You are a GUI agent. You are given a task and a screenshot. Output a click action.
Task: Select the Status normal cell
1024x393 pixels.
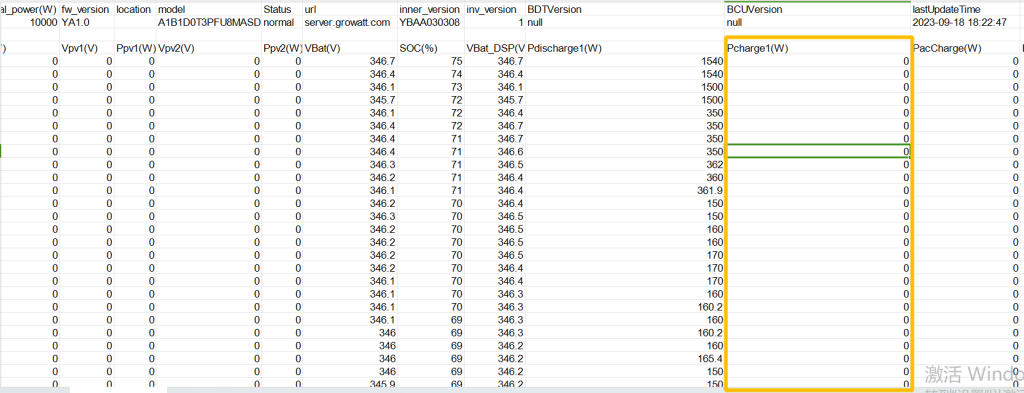[282, 22]
